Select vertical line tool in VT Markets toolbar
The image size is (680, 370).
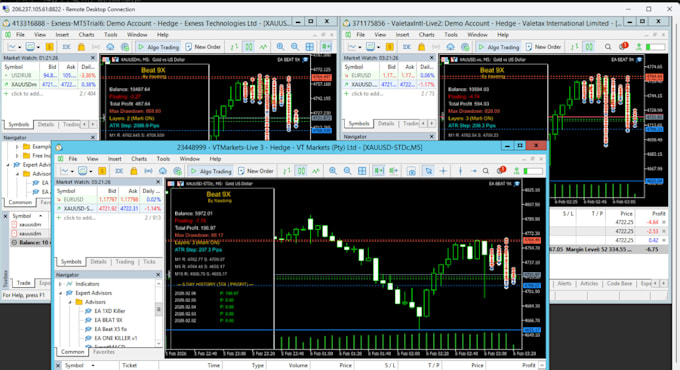pyautogui.click(x=461, y=171)
